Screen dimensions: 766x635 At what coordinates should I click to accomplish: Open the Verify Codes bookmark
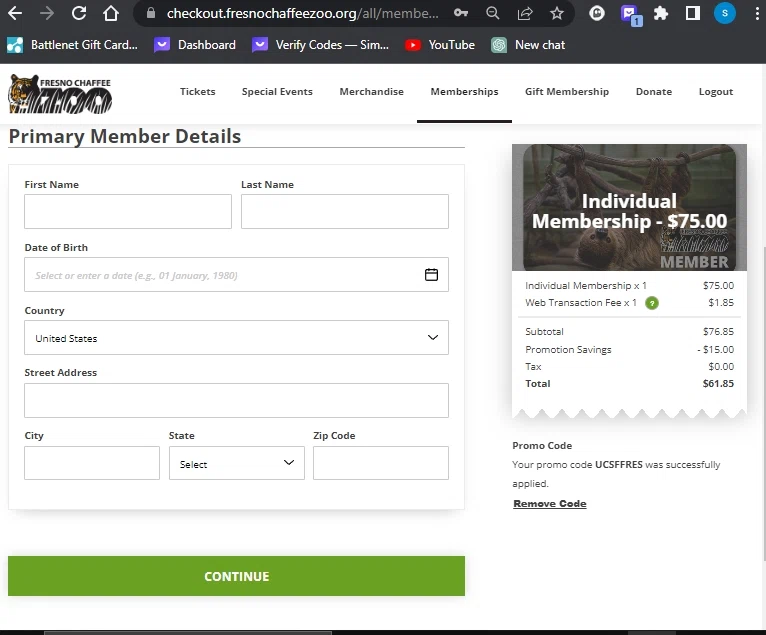click(x=320, y=45)
